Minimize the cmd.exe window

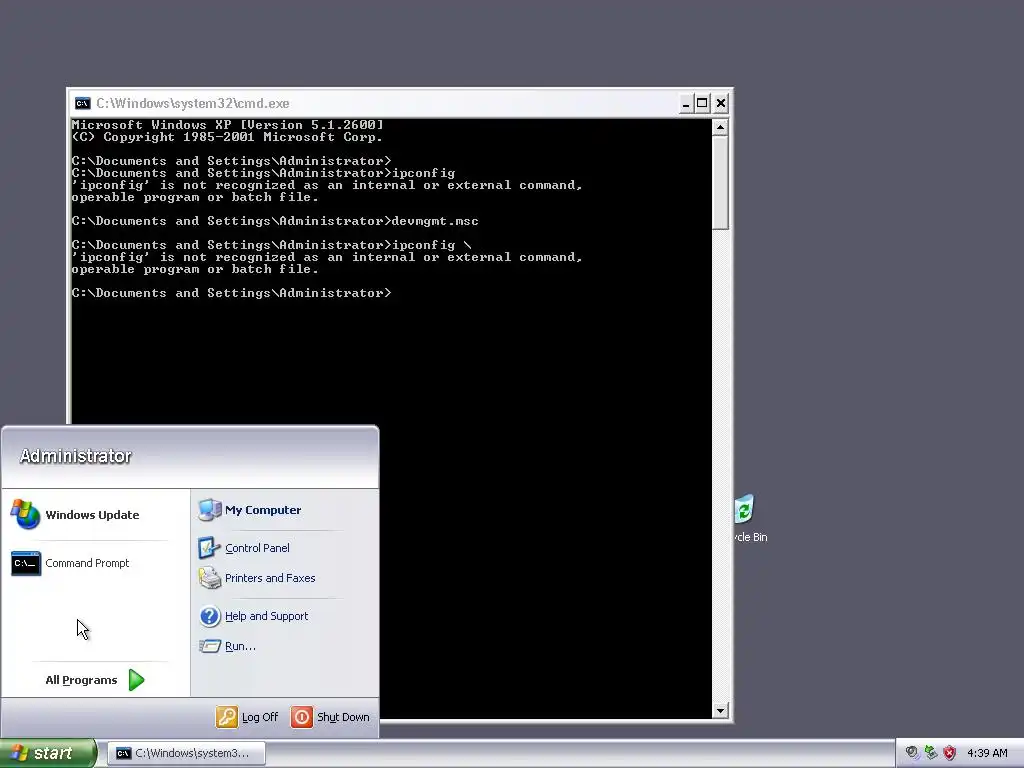686,103
